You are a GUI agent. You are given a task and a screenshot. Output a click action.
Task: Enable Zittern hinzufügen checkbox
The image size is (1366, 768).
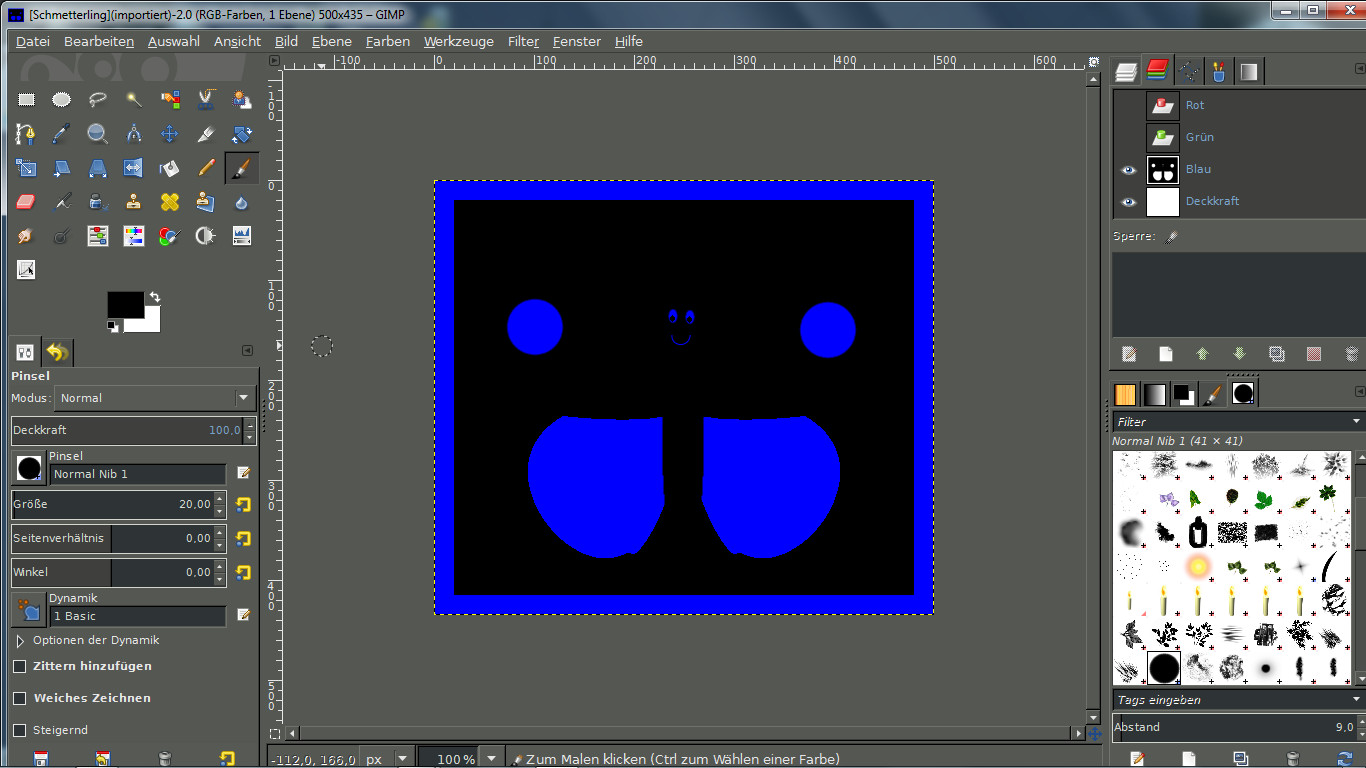pyautogui.click(x=19, y=666)
